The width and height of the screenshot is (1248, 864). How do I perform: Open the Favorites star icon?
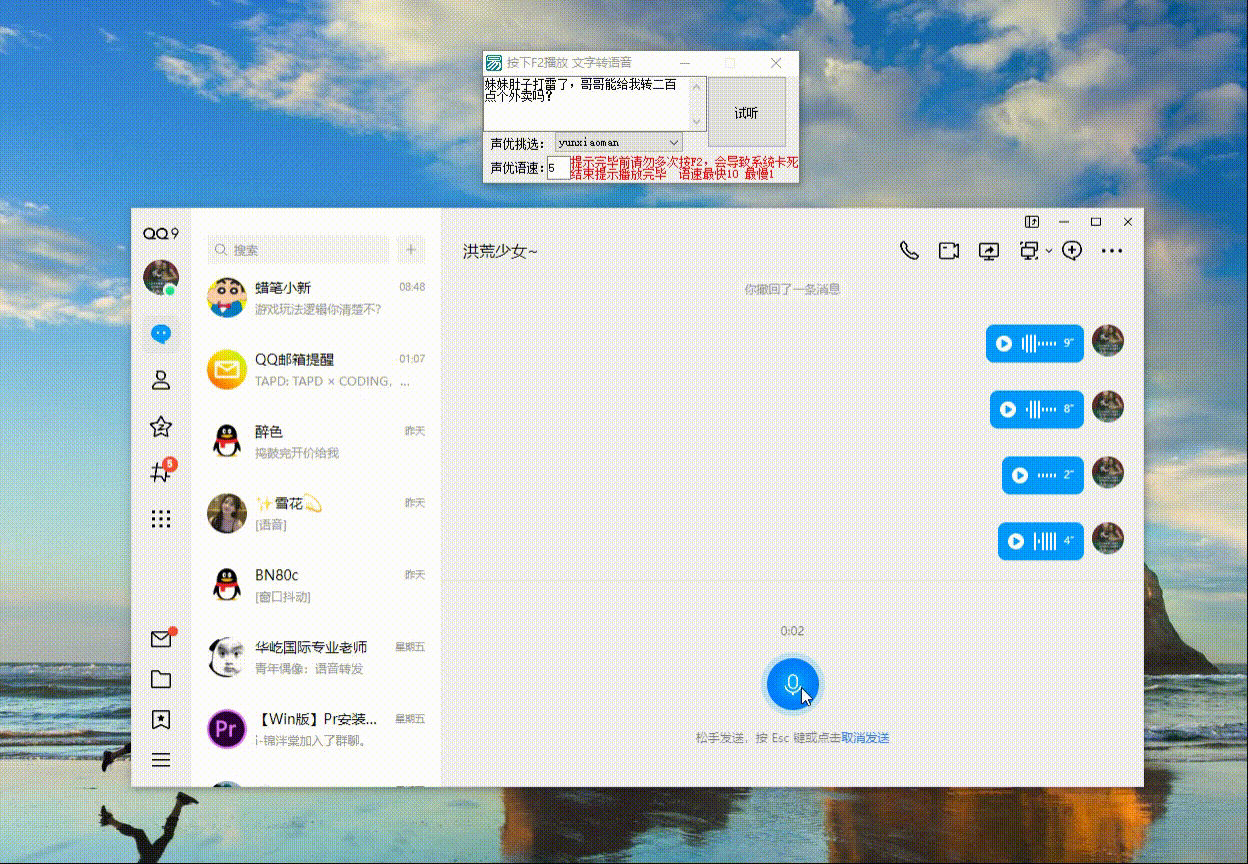click(160, 427)
